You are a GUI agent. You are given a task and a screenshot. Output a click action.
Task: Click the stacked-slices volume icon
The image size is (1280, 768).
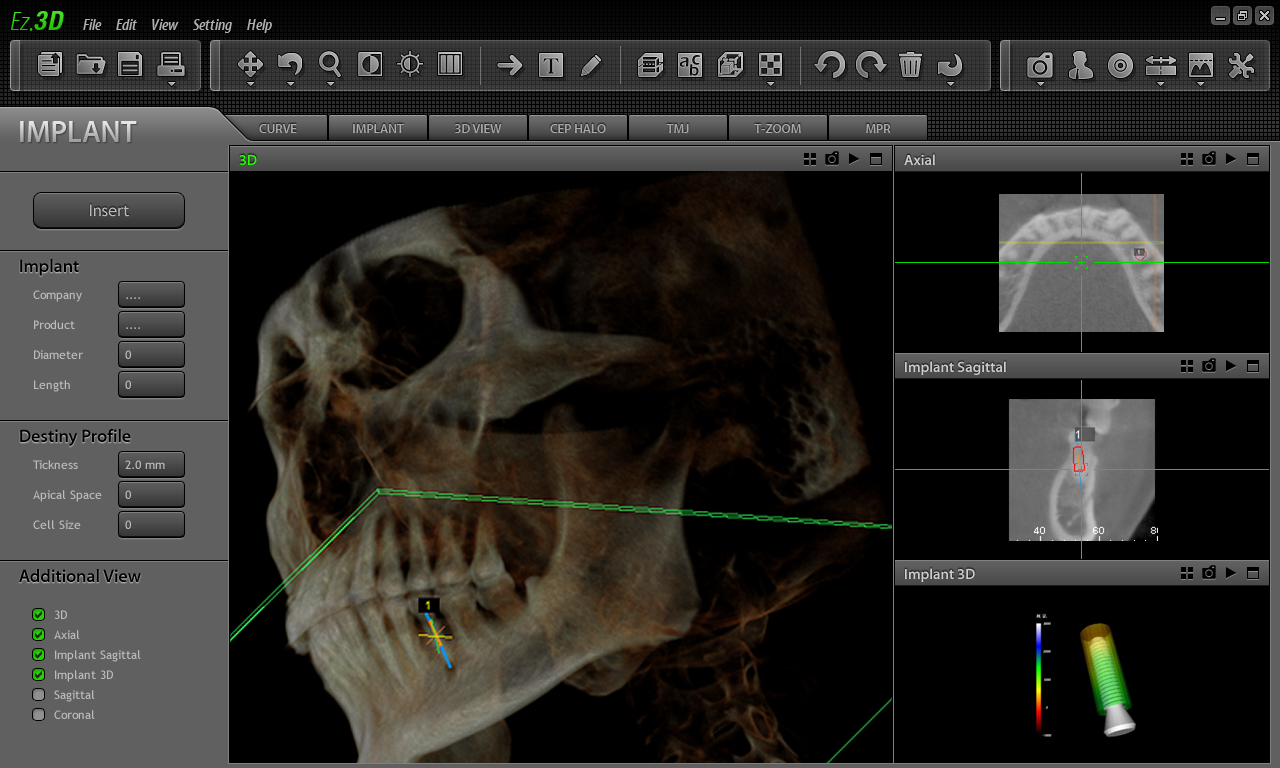click(651, 65)
